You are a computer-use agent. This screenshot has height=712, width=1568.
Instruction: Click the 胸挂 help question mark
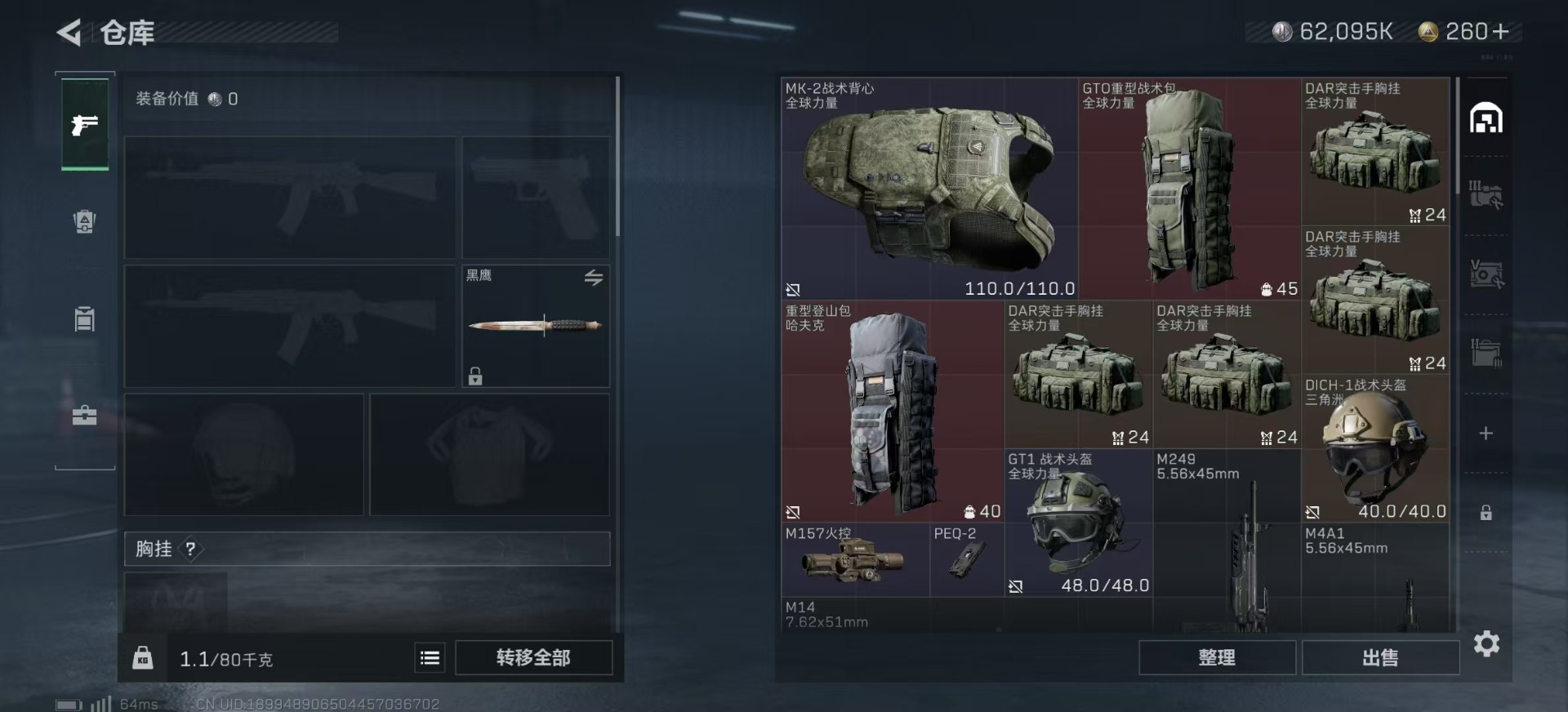[x=190, y=549]
